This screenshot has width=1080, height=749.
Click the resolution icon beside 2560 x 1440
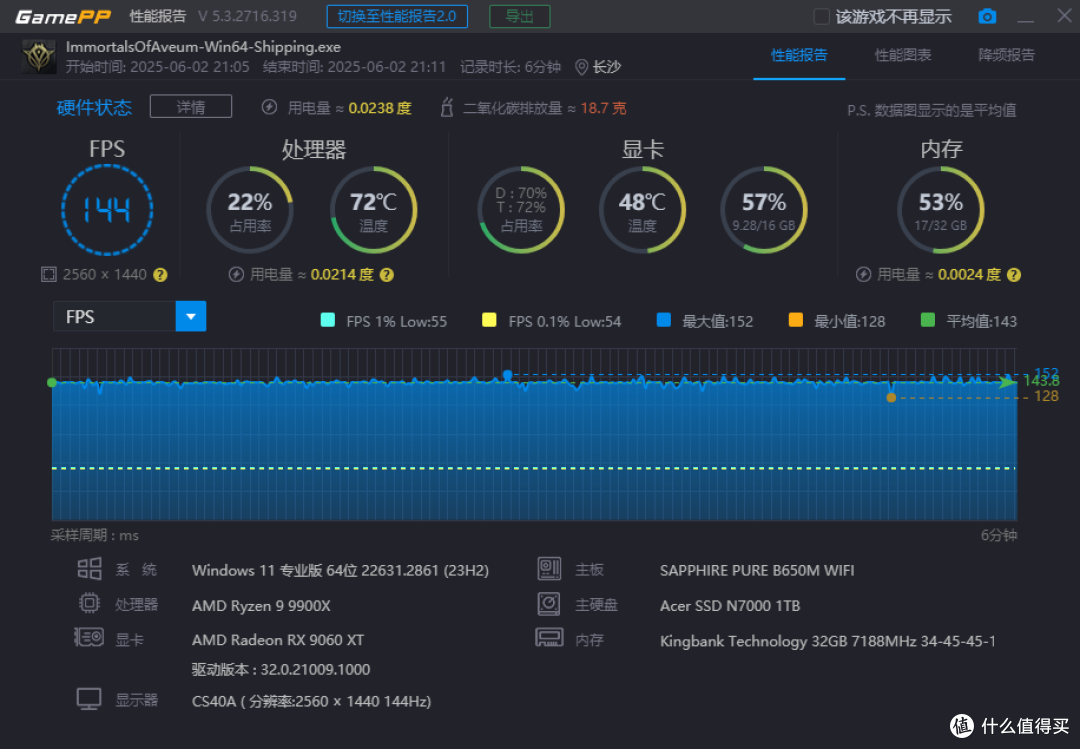(48, 274)
